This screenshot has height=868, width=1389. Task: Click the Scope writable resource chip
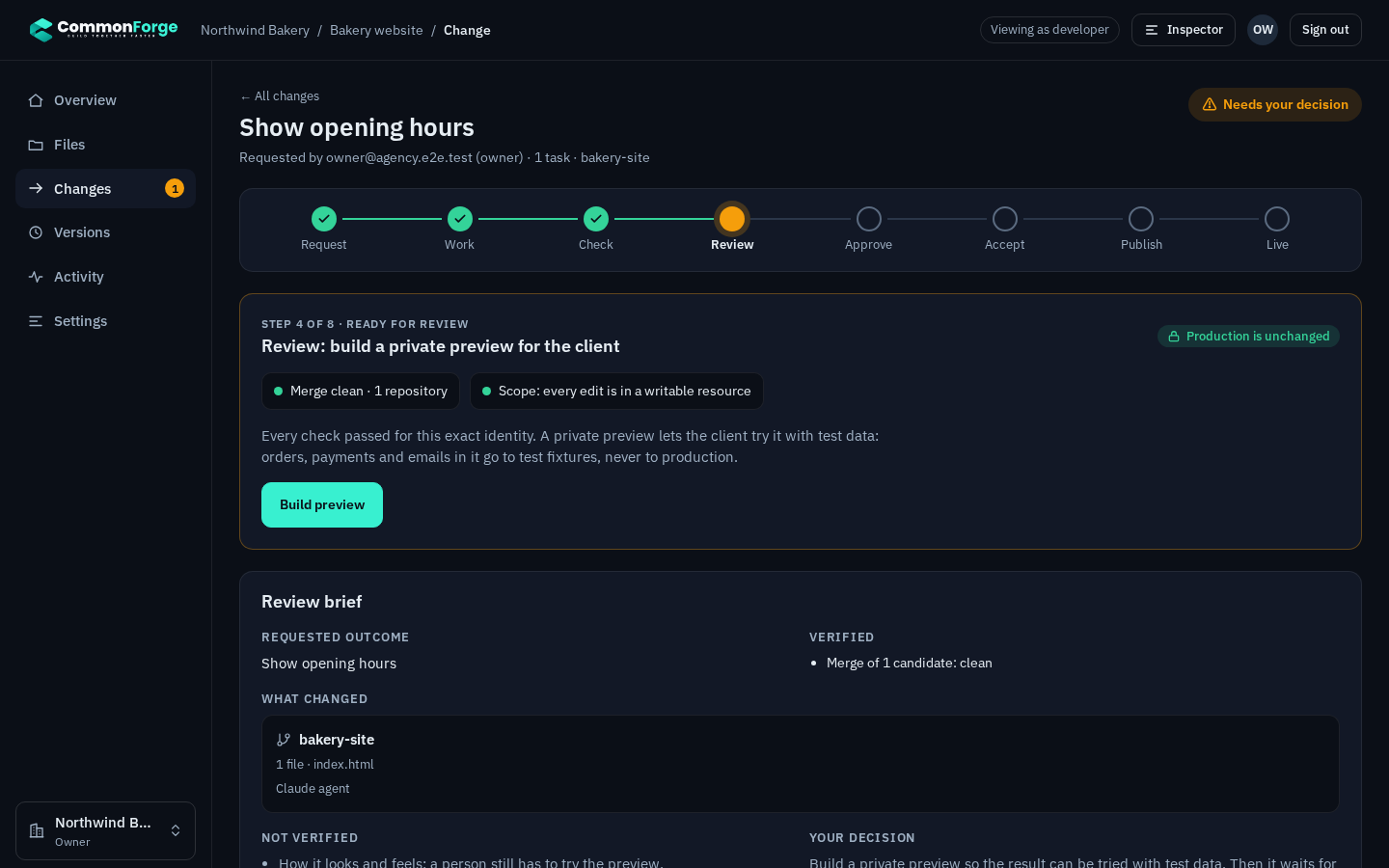coord(616,391)
